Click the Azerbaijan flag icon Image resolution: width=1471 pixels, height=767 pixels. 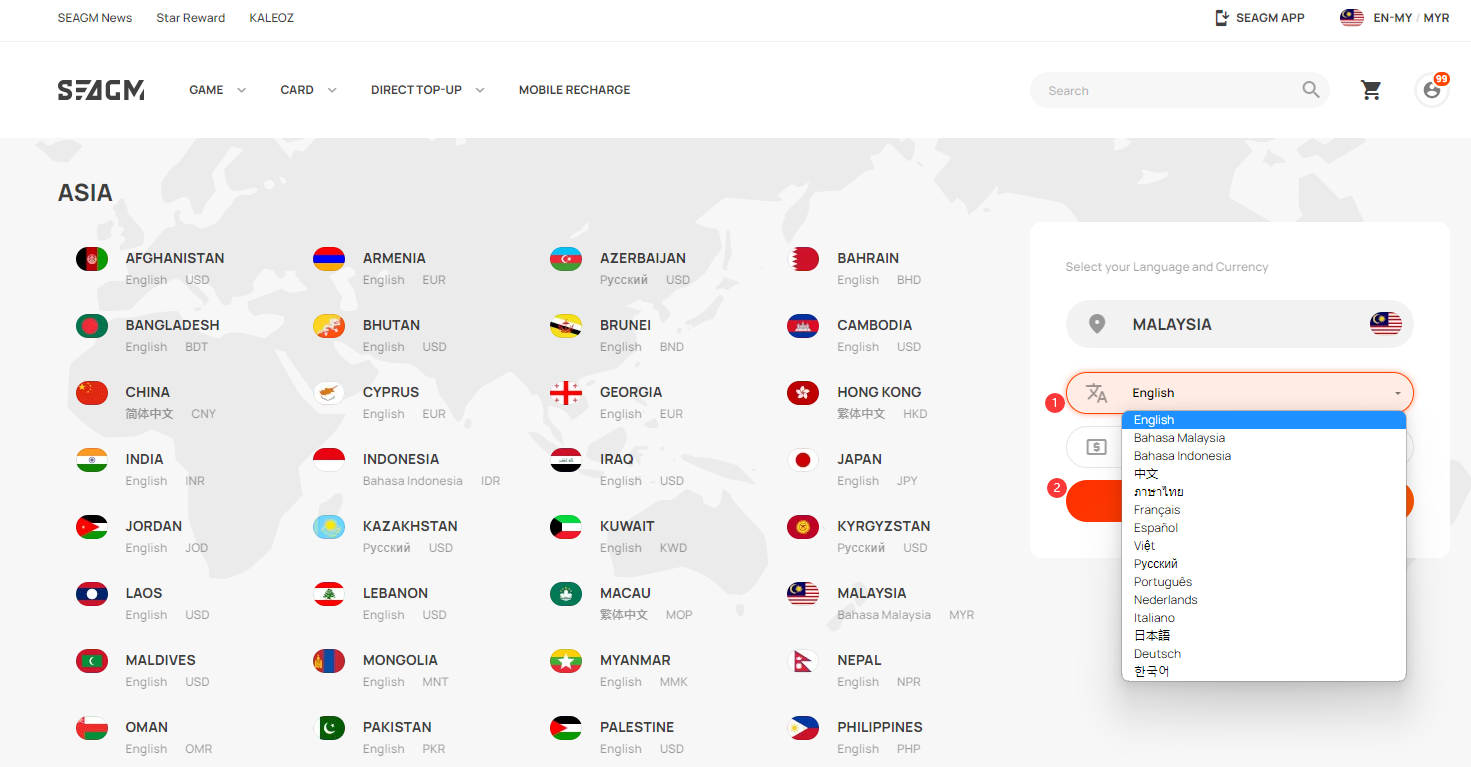pyautogui.click(x=566, y=259)
